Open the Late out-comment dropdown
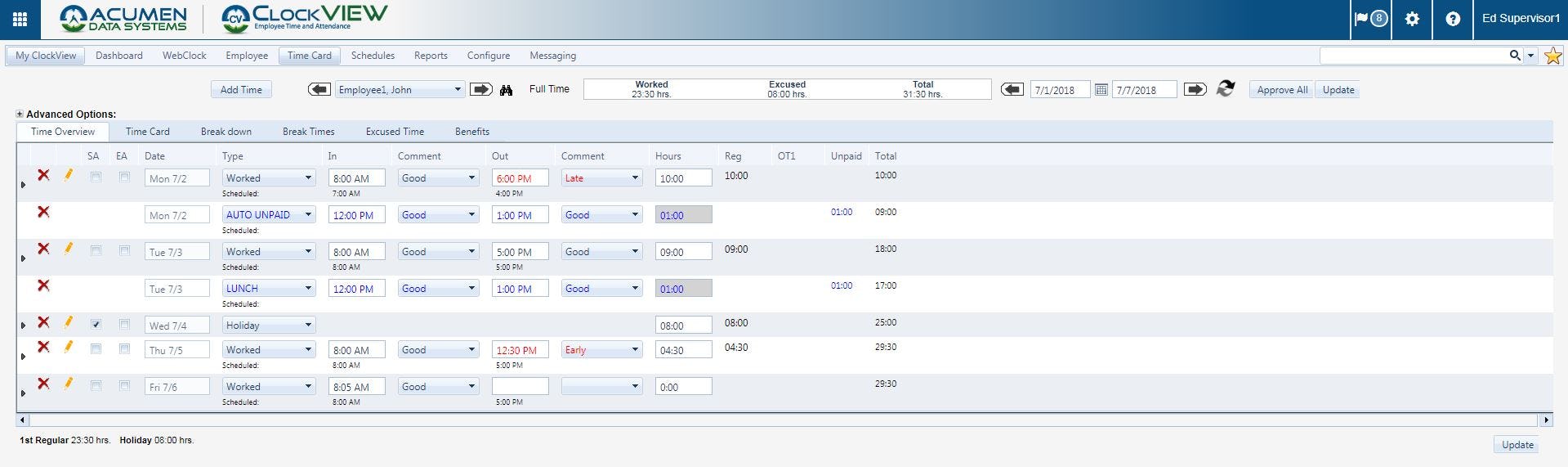This screenshot has height=467, width=1568. (x=601, y=177)
